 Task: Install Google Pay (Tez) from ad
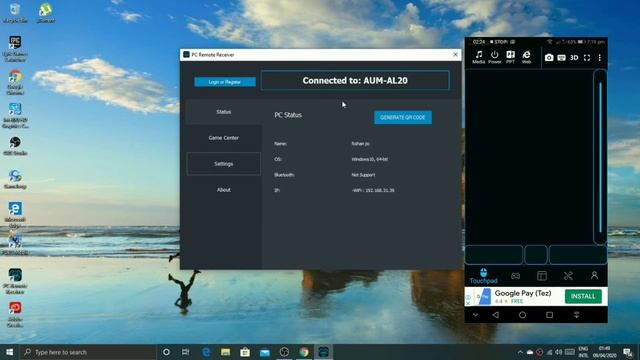(x=583, y=296)
